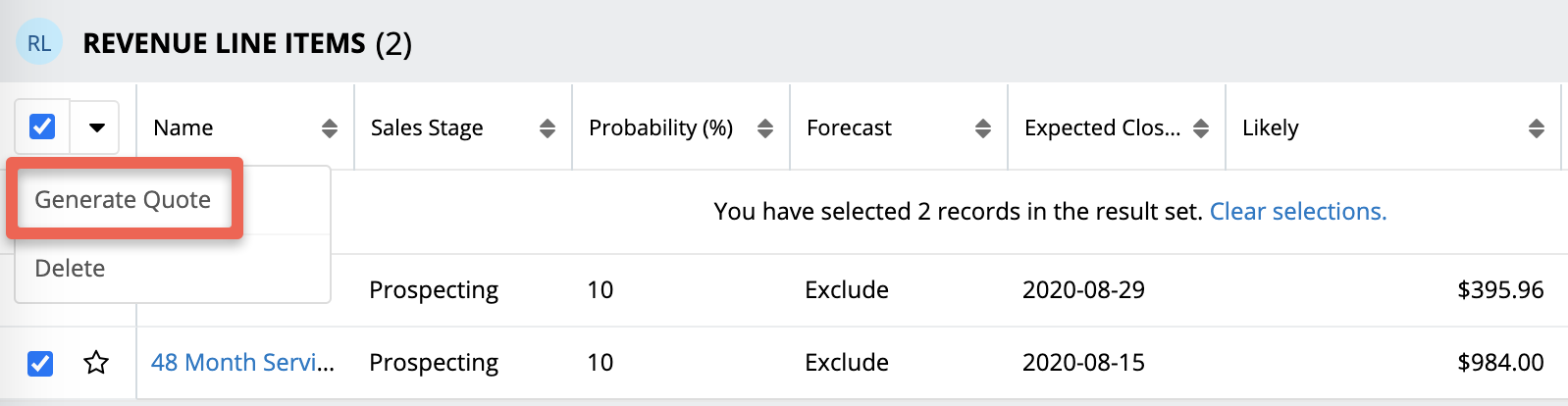Sort by Likely column arrows icon
The width and height of the screenshot is (1568, 406).
coord(1537,128)
